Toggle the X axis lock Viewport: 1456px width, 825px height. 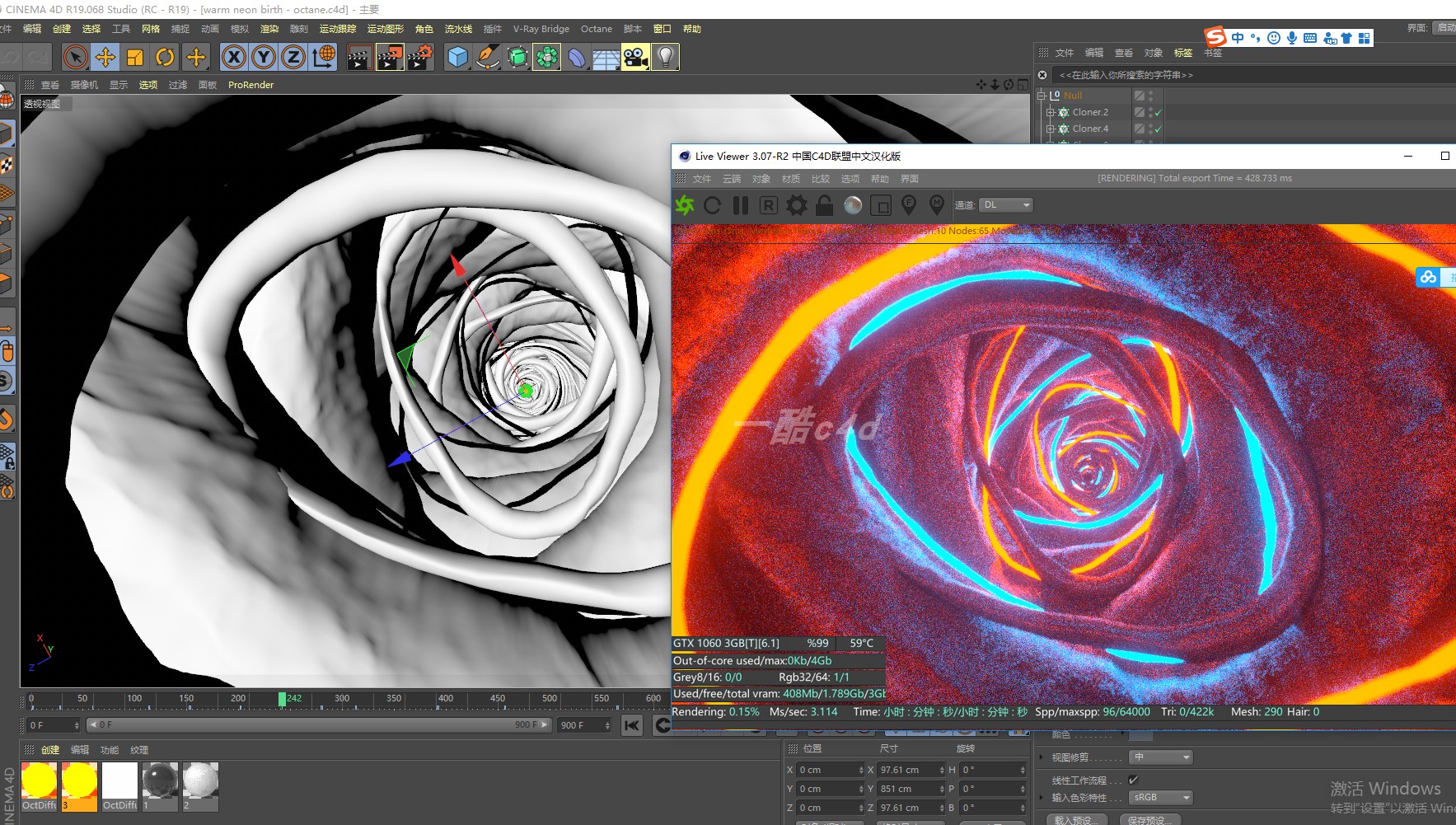pos(234,57)
